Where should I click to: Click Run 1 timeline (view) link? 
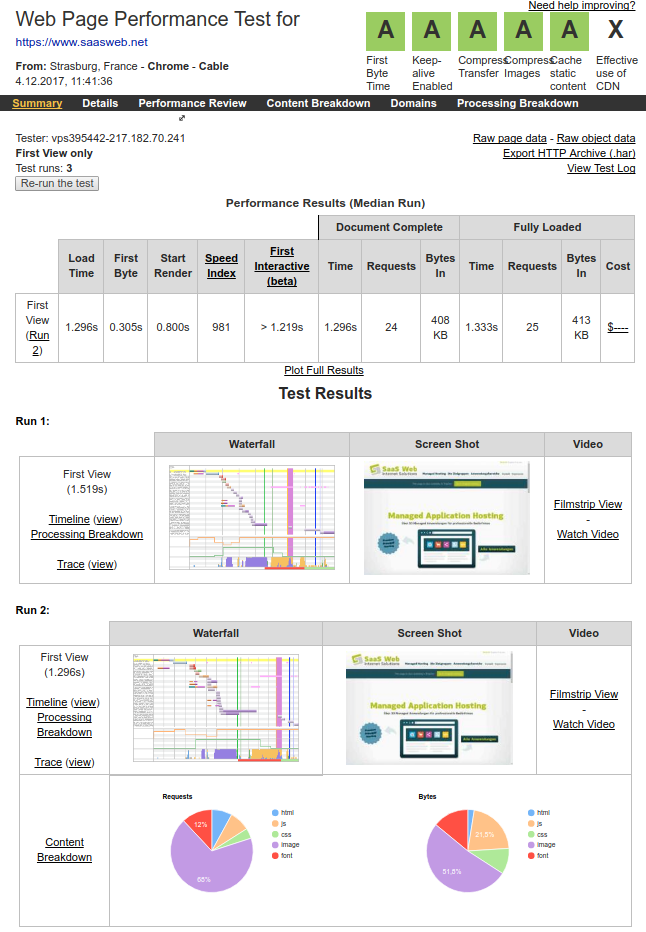pos(108,519)
